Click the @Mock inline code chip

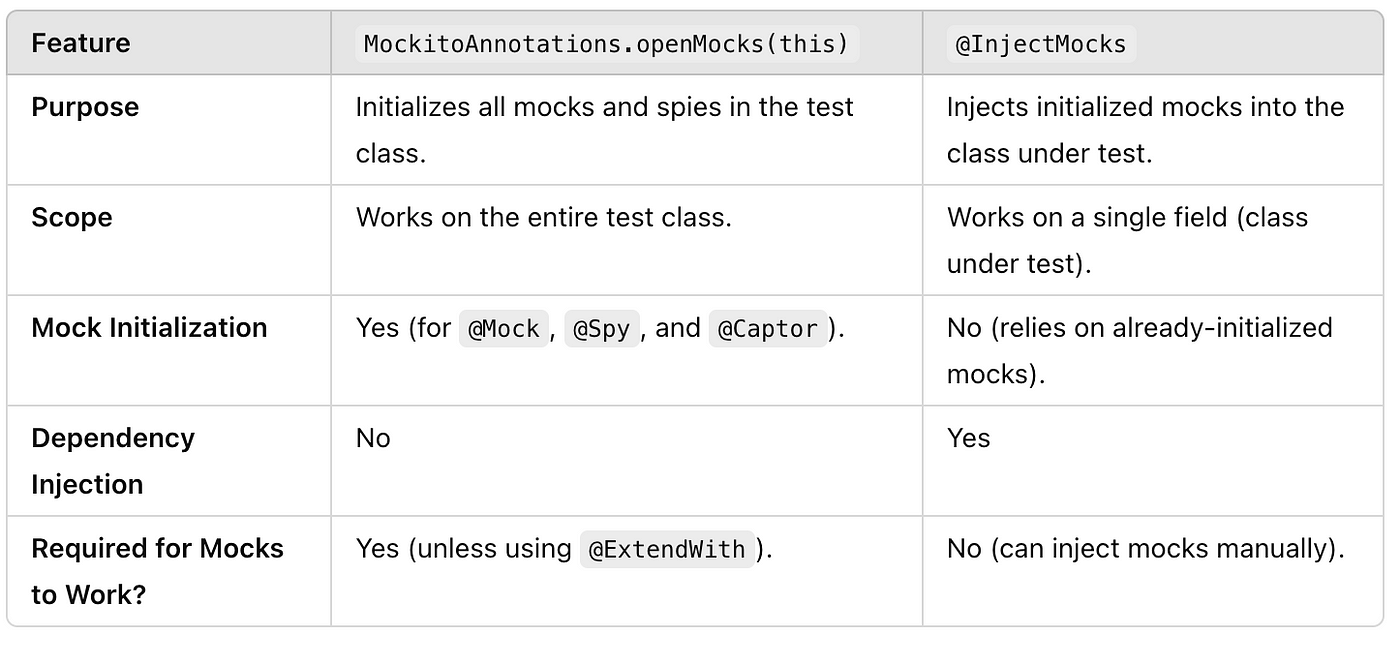pos(504,329)
